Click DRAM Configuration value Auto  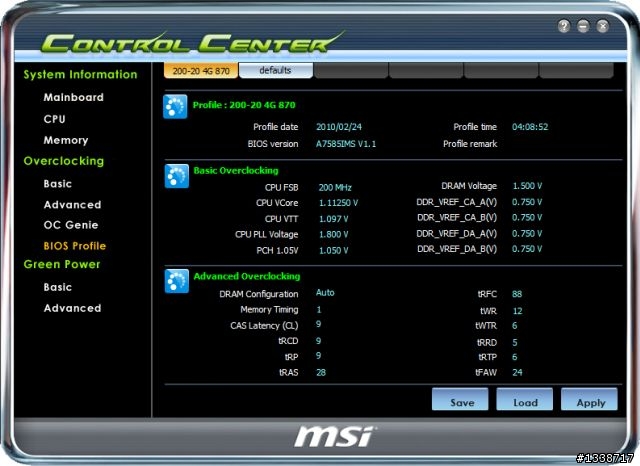coord(325,293)
